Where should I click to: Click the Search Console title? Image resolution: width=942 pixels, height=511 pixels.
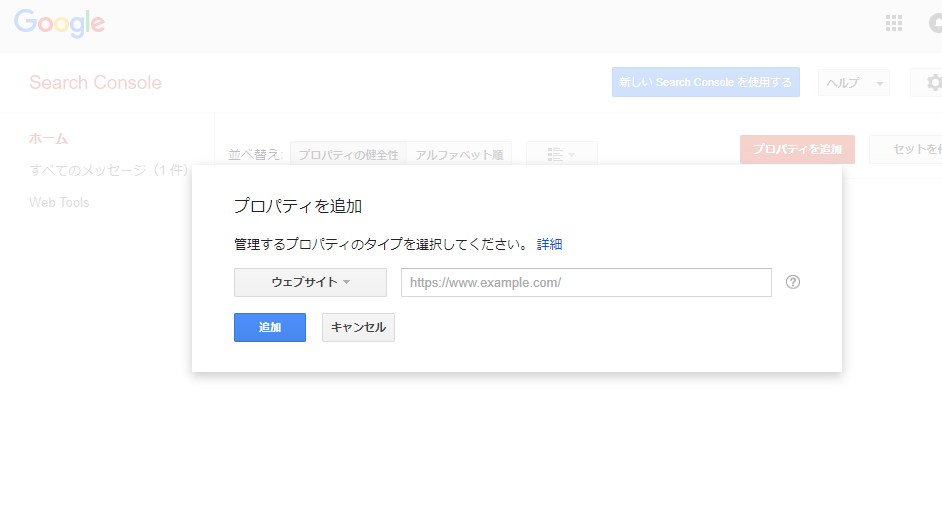coord(95,83)
